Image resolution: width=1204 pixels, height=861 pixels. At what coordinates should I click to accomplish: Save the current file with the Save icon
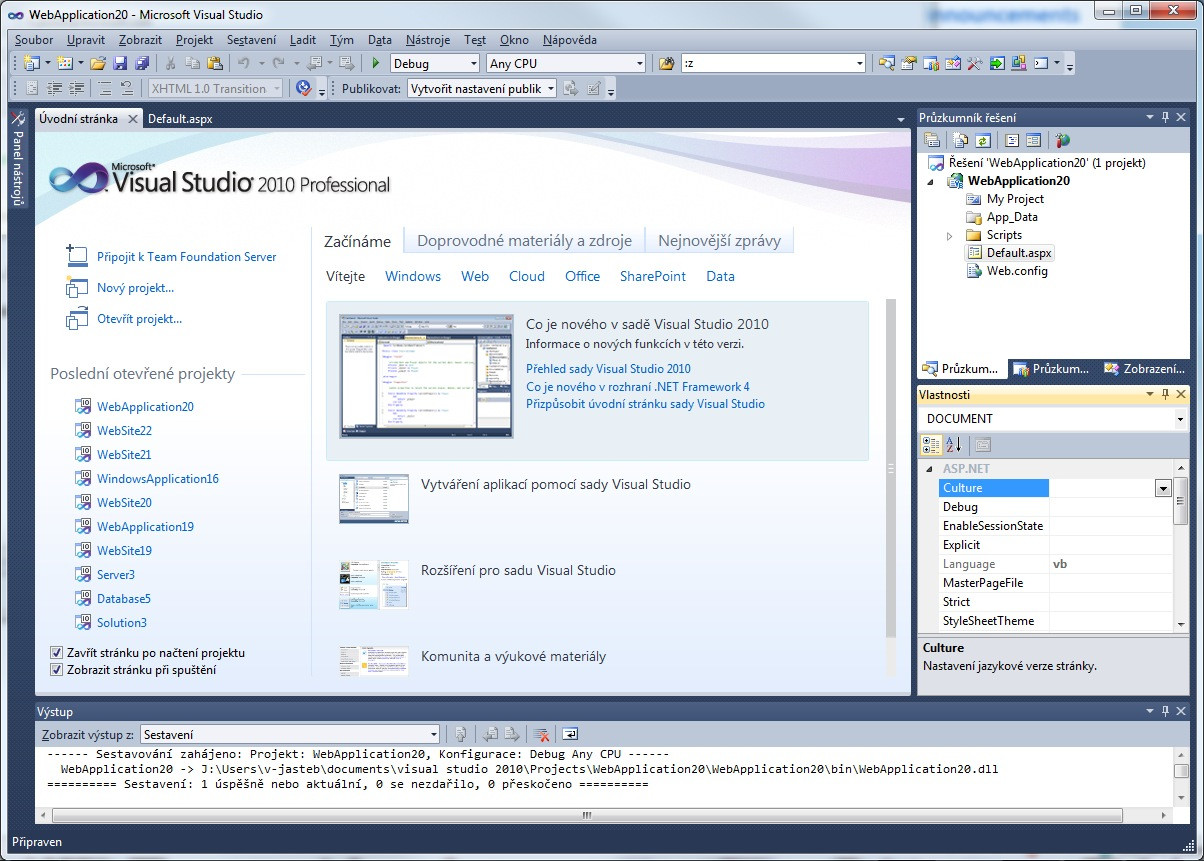[x=120, y=63]
